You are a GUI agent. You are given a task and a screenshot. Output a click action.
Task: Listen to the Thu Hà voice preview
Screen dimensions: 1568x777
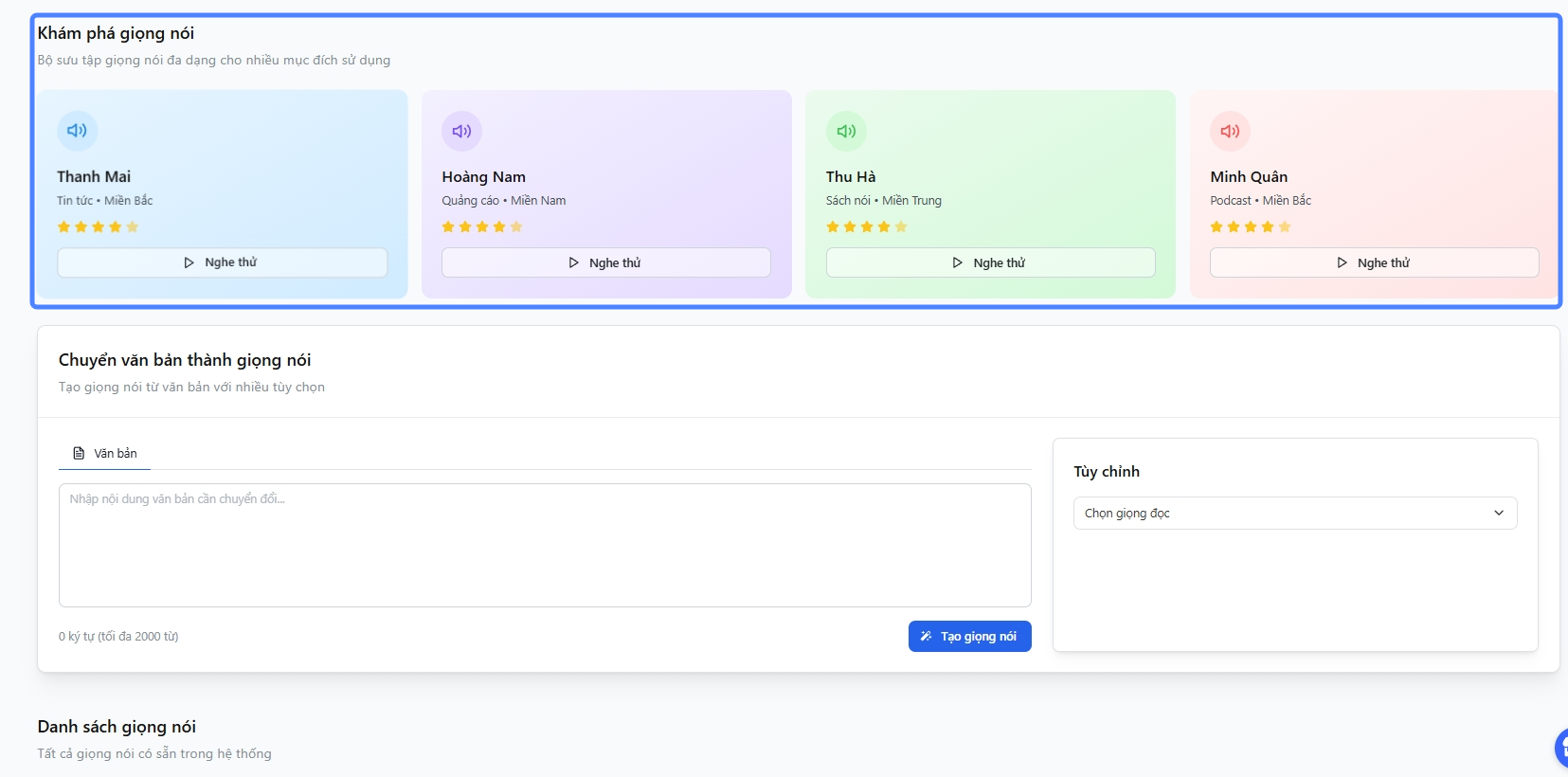point(990,262)
